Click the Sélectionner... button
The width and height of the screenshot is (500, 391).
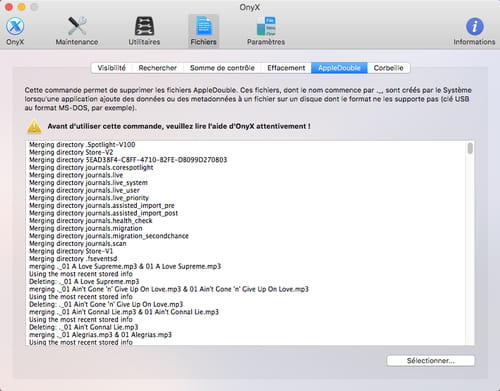[x=431, y=361]
